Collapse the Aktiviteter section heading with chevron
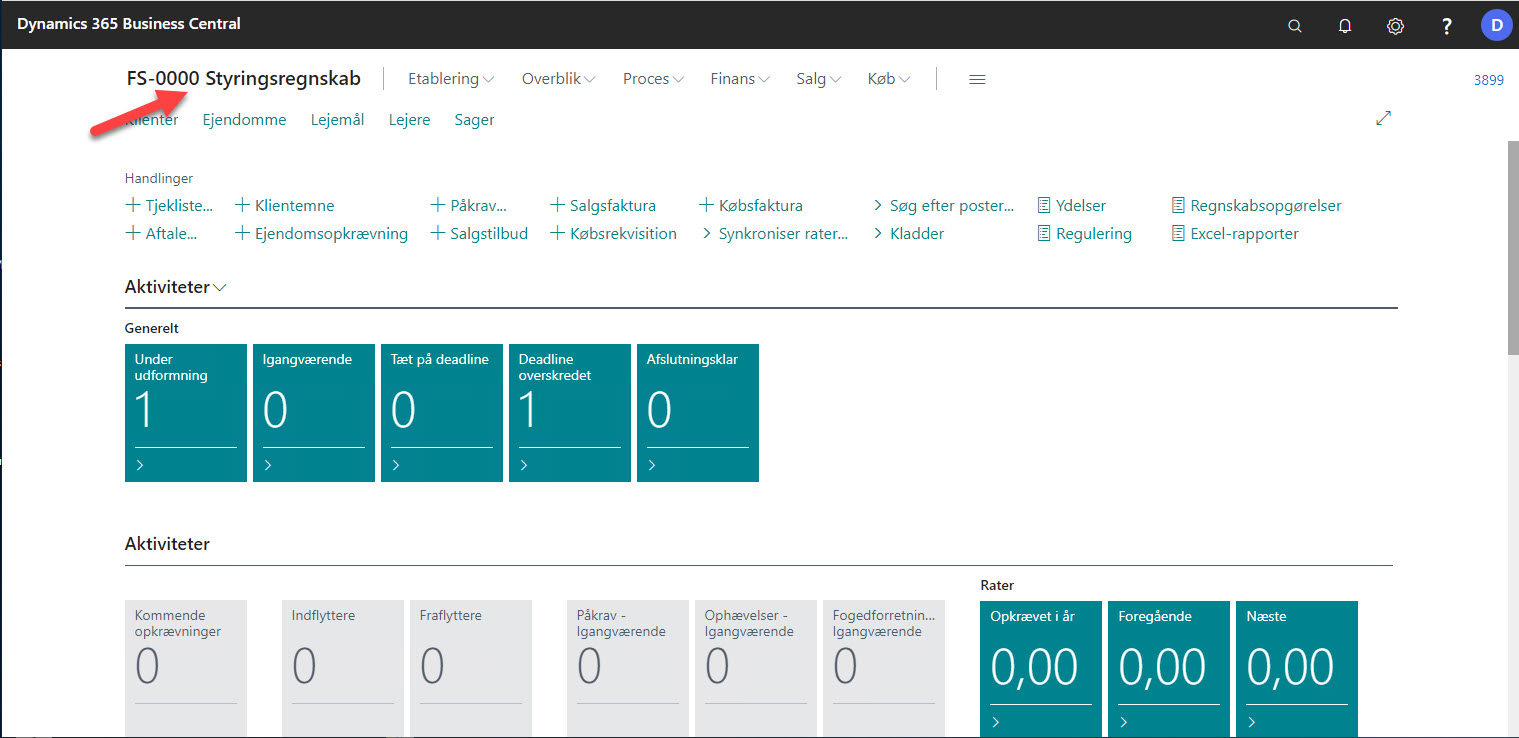The image size is (1519, 738). (x=176, y=287)
